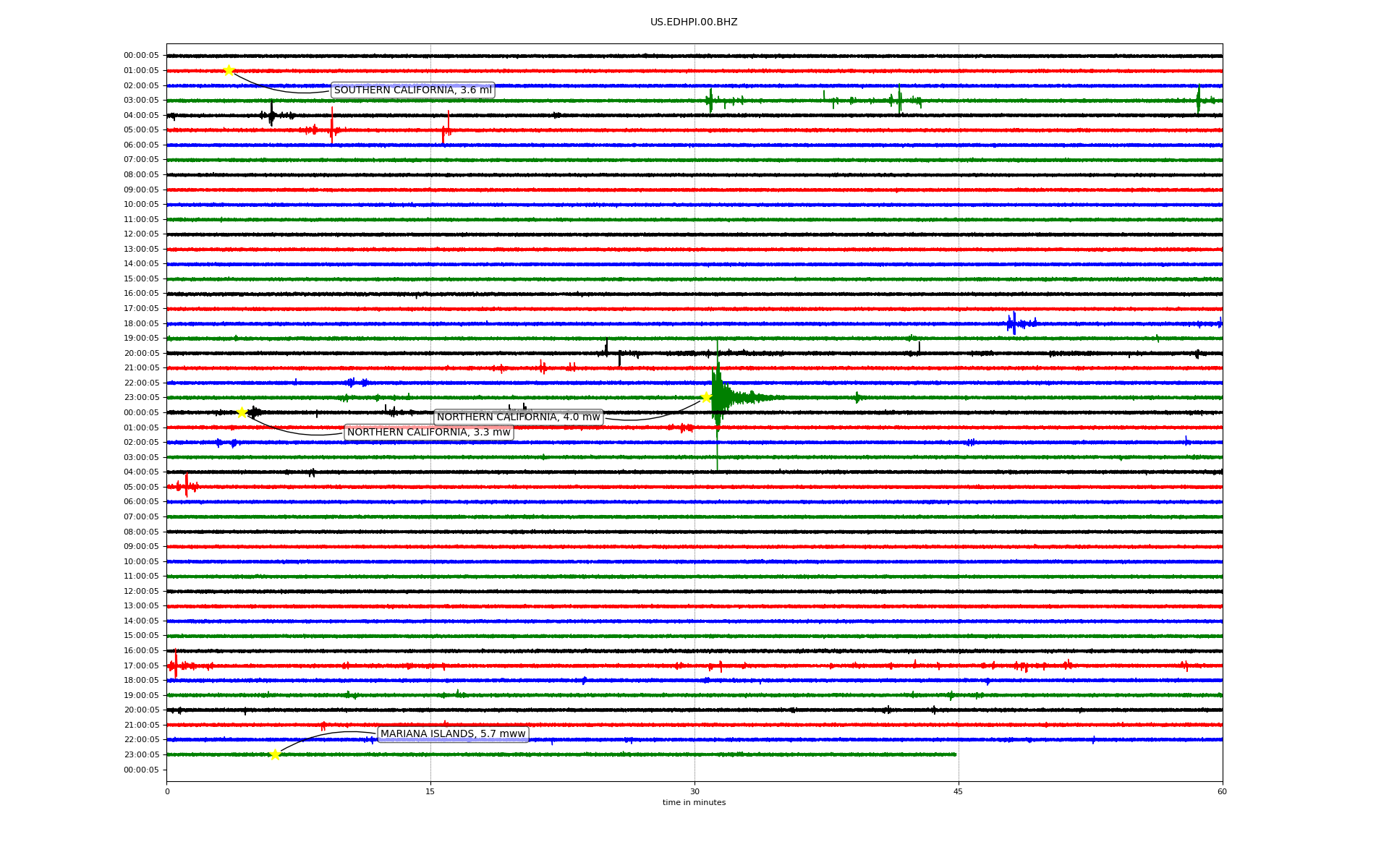Click the 'time in minutes' axis label
This screenshot has width=1389, height=868.
tap(694, 802)
